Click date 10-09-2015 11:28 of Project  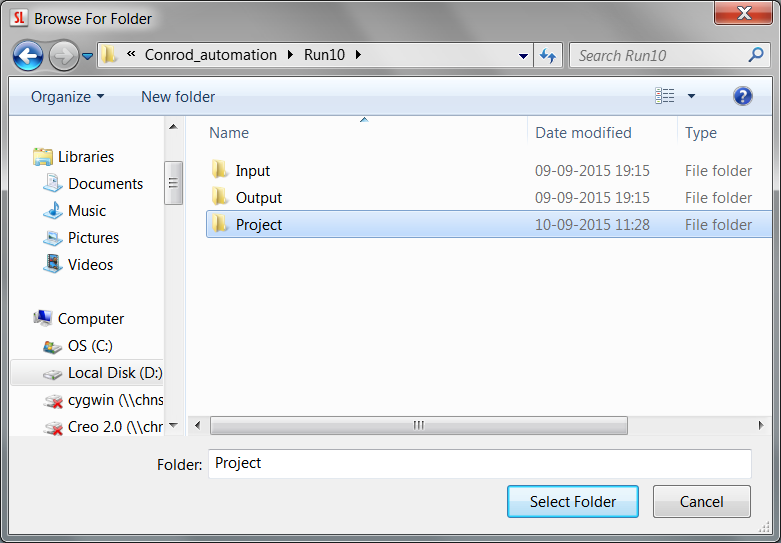592,225
